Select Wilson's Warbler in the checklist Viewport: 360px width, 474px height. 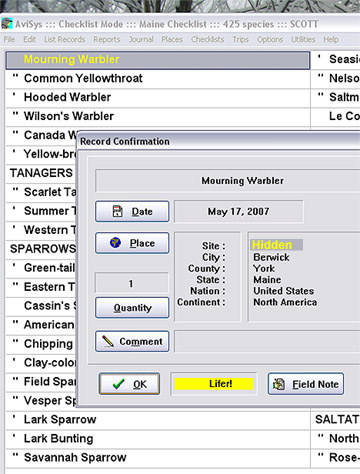pos(158,117)
